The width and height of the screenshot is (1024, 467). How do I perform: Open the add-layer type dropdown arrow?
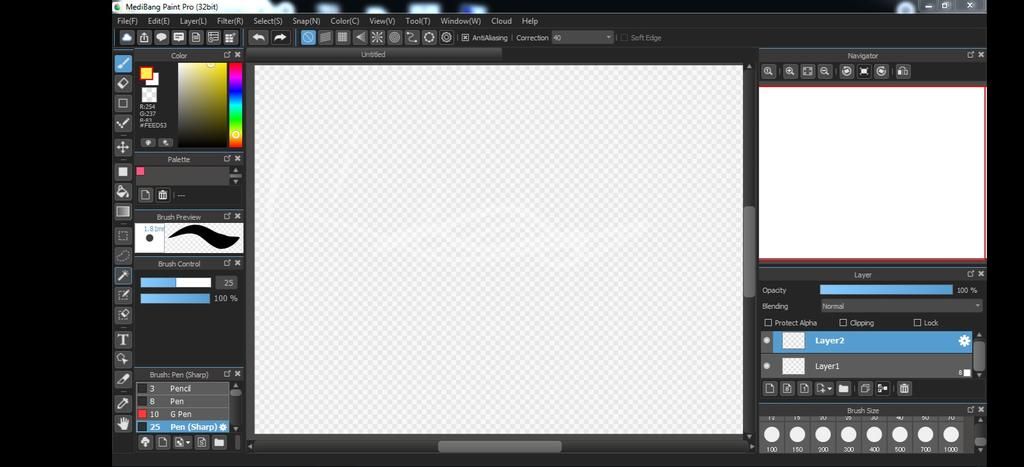[x=830, y=389]
